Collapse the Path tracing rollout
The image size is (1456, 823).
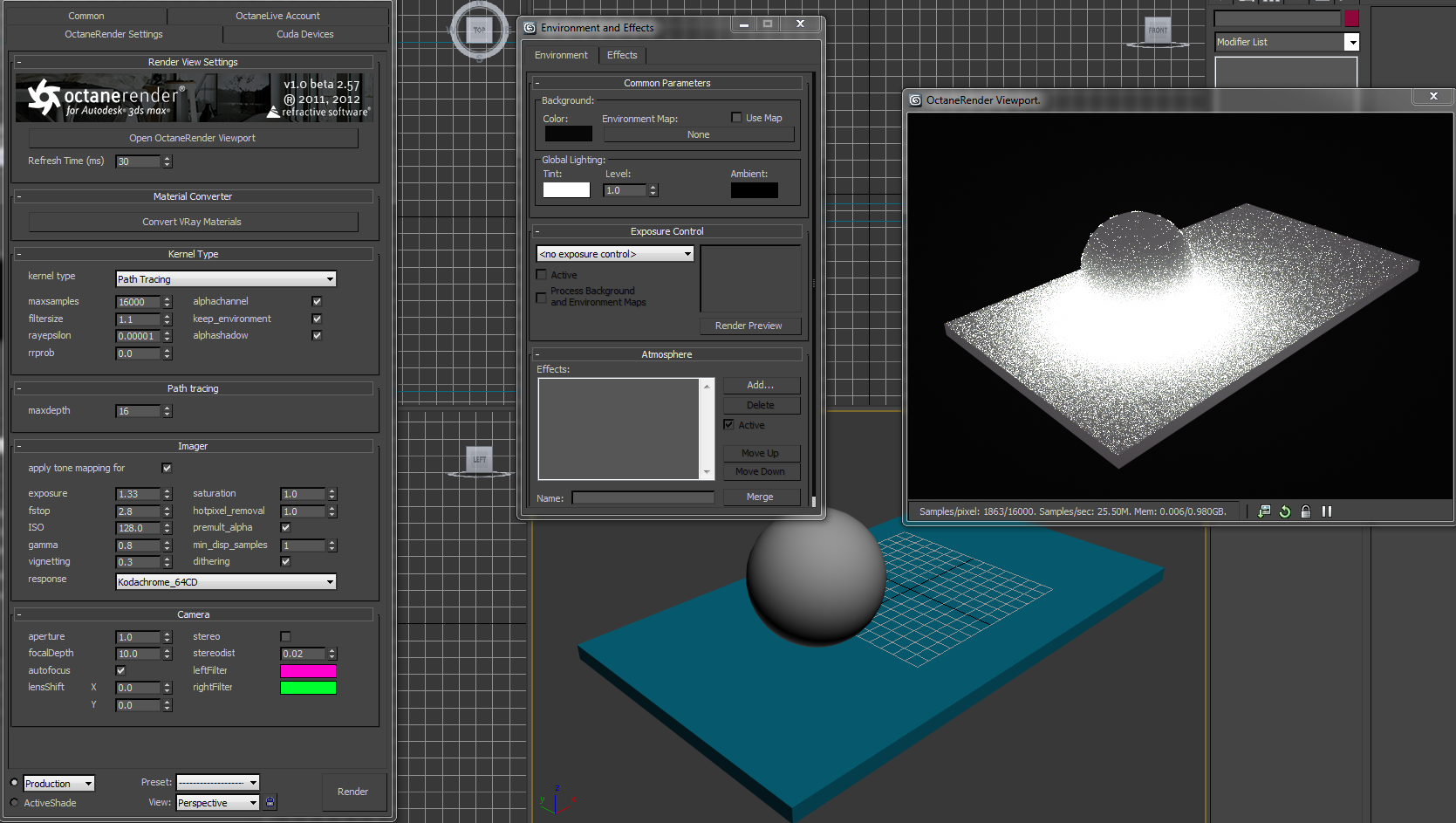tap(193, 388)
